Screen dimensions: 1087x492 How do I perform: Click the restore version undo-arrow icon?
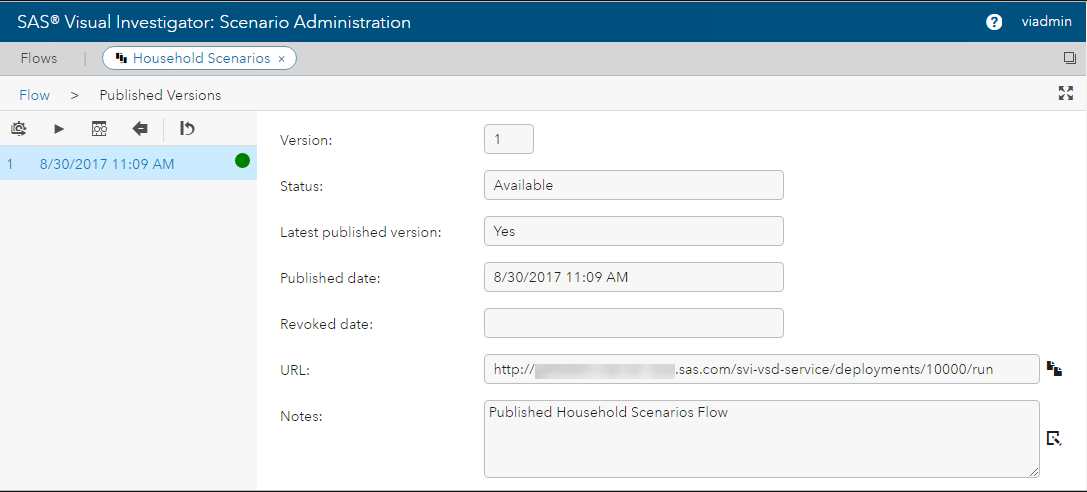[x=187, y=128]
